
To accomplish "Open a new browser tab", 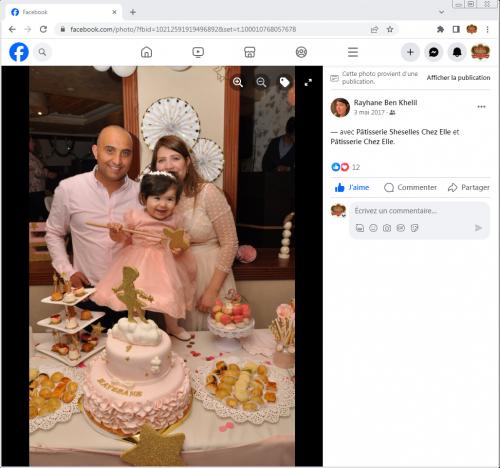I will [x=133, y=12].
